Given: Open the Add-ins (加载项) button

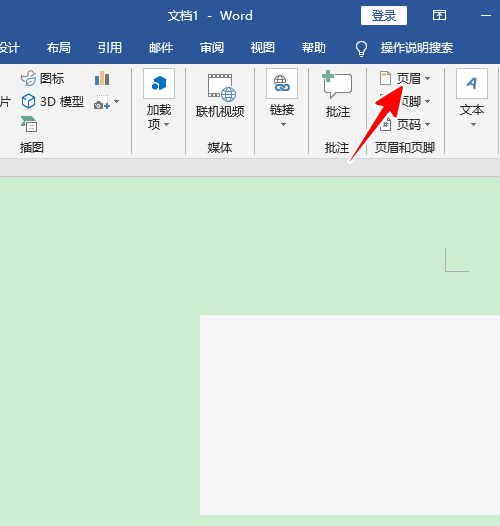Looking at the screenshot, I should 159,99.
